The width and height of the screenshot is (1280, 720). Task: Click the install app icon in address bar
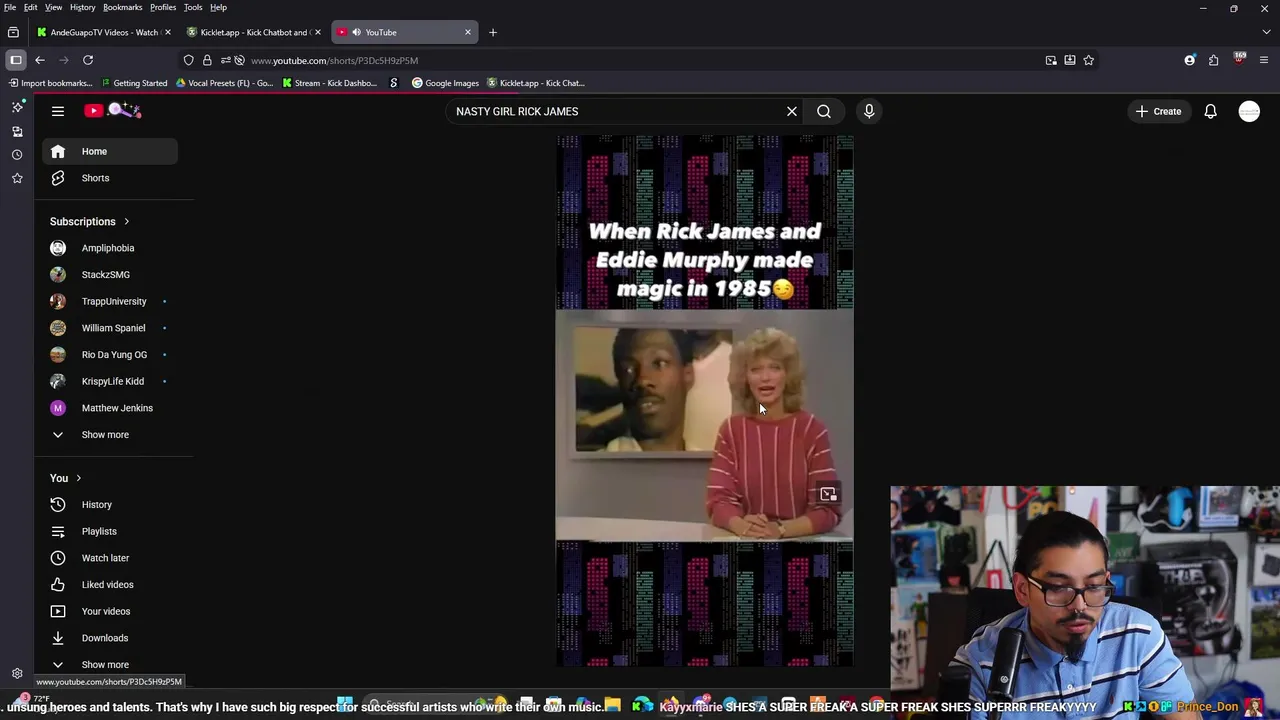(1069, 60)
